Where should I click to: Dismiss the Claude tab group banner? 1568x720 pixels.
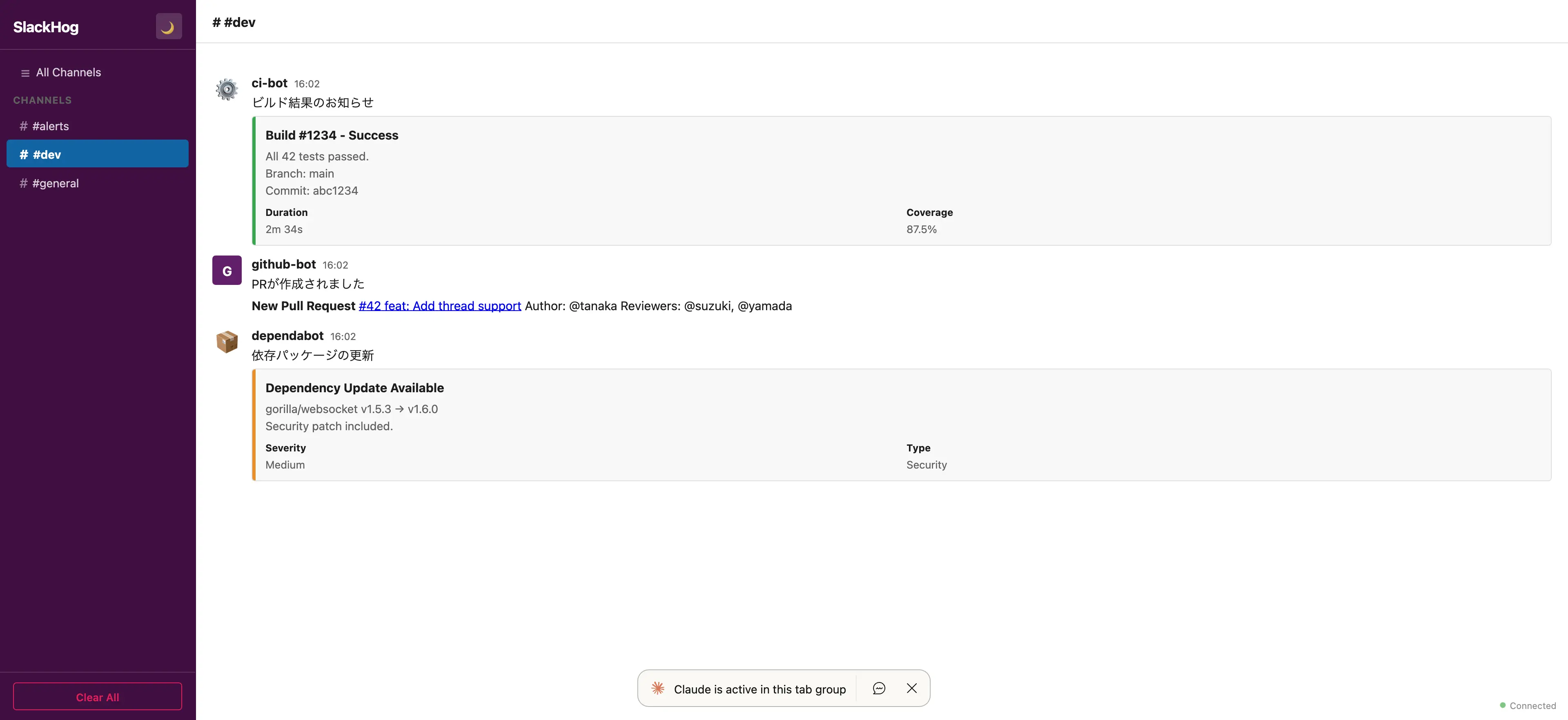(x=911, y=688)
